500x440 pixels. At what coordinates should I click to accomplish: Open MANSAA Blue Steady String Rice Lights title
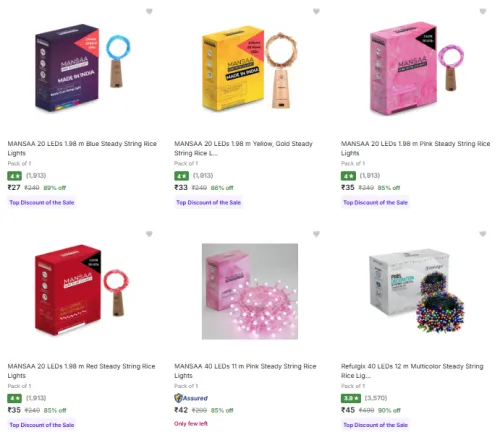pyautogui.click(x=82, y=148)
